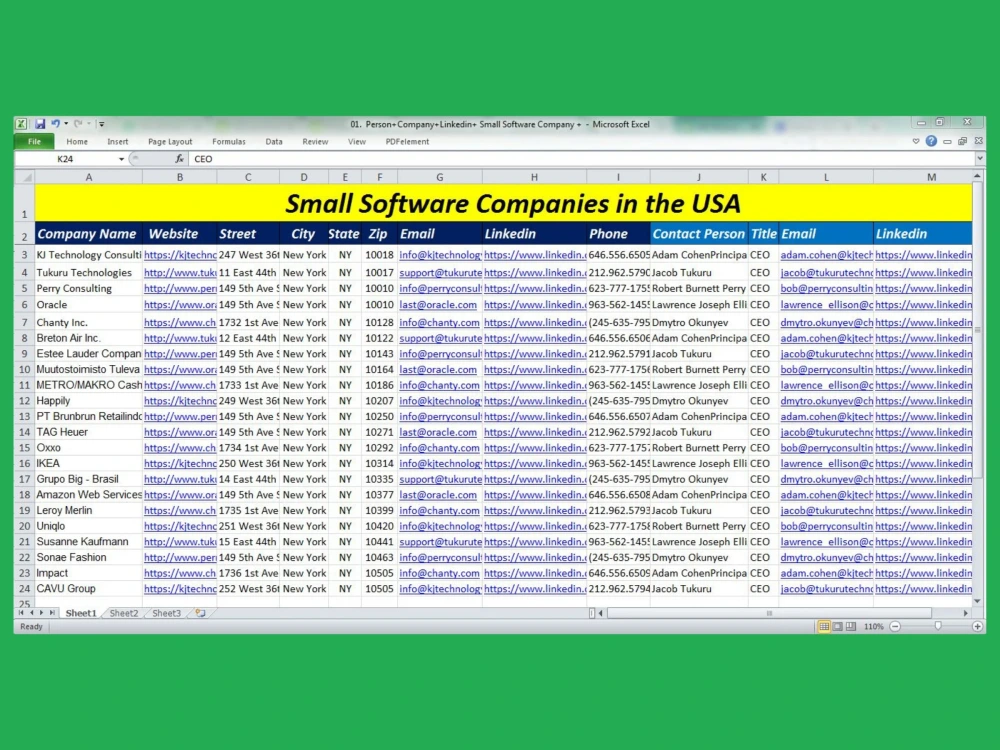
Task: Select Normal view icon in status bar
Action: coord(824,626)
